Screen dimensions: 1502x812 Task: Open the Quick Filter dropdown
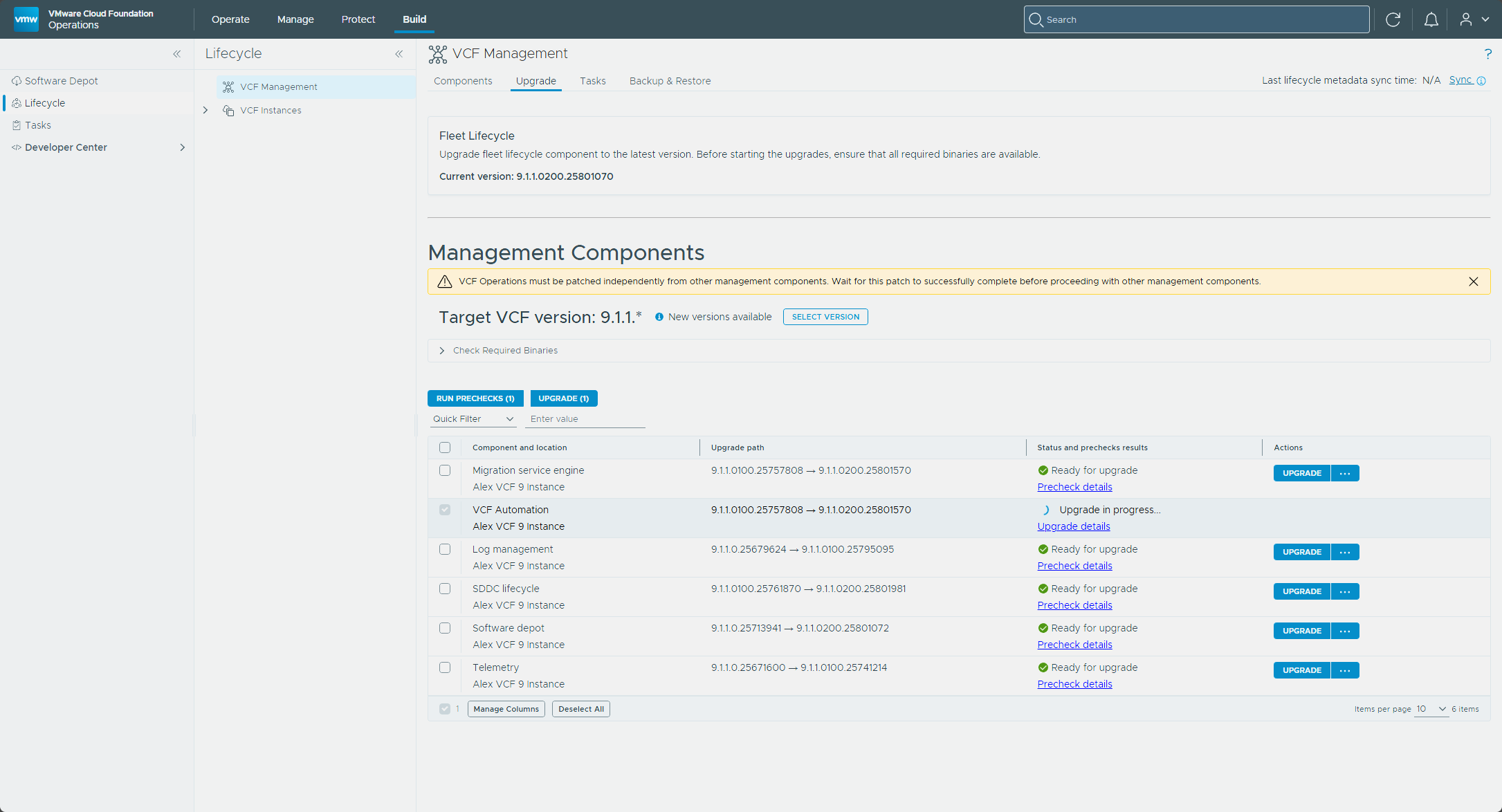(474, 419)
